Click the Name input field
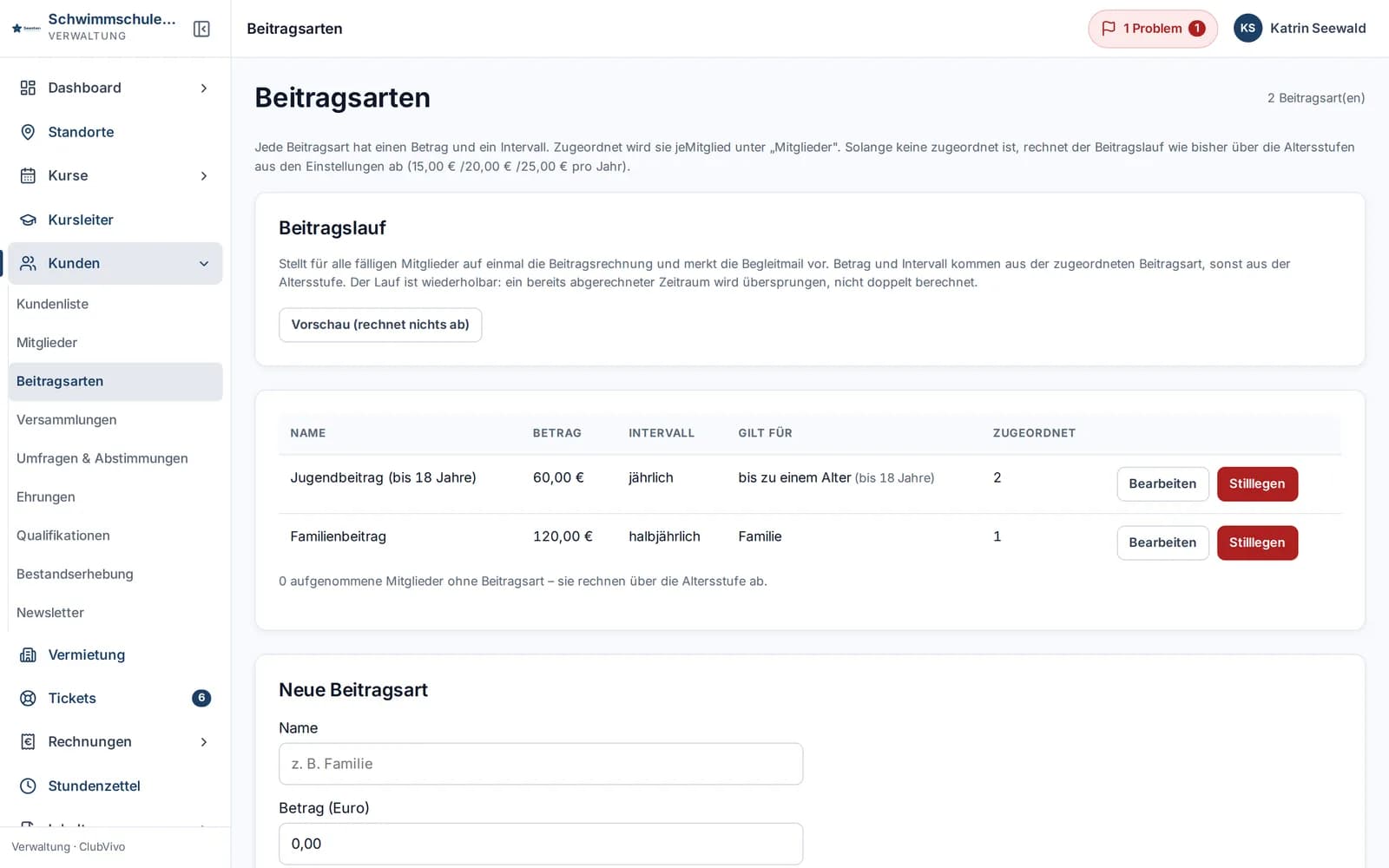1389x868 pixels. [541, 764]
